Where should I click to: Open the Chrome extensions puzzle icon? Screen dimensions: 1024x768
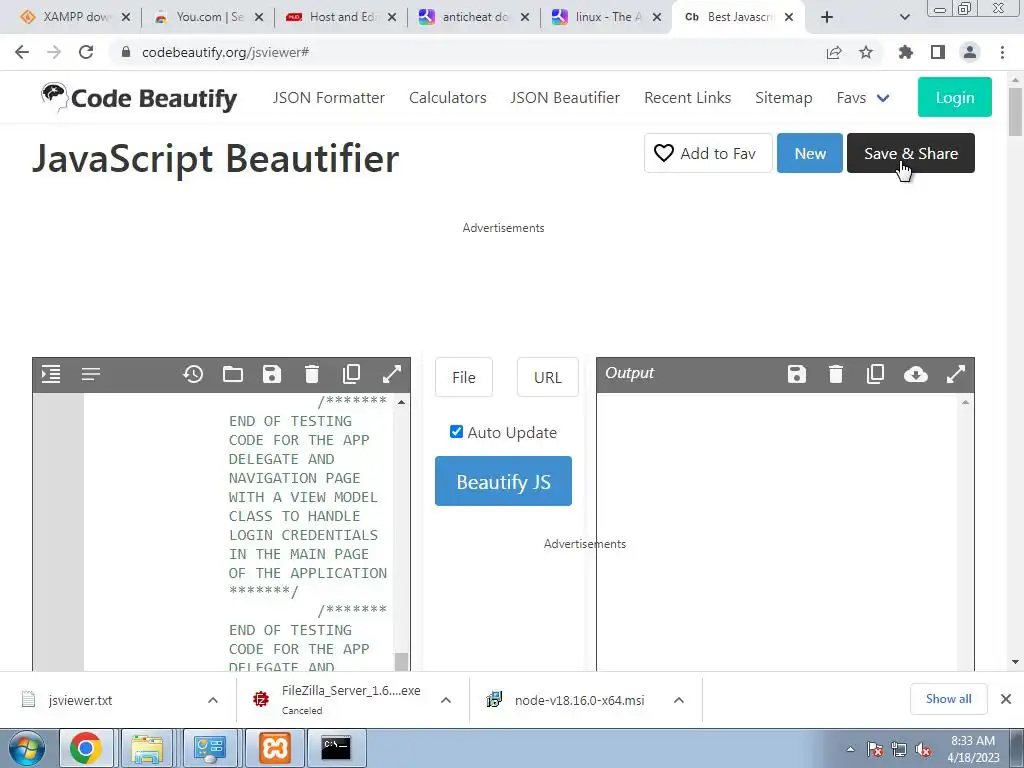coord(906,52)
